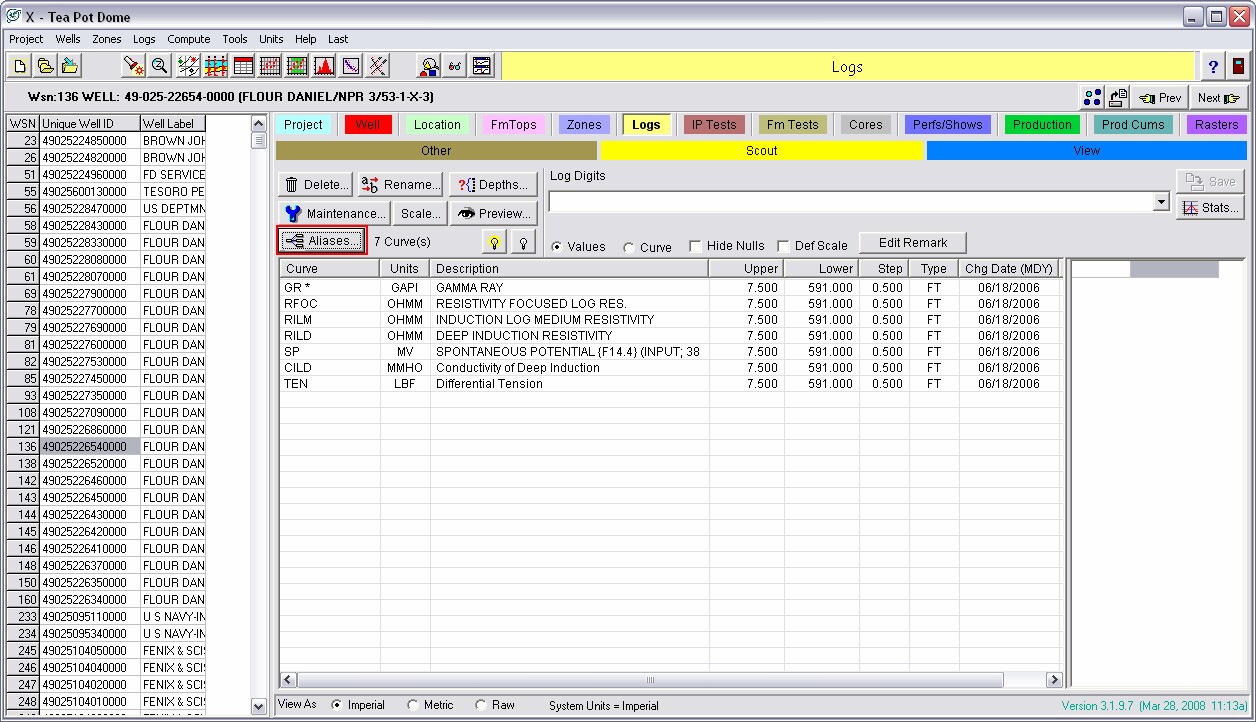The image size is (1256, 722).
Task: Click the curve table scroll right arrow
Action: coord(1054,680)
